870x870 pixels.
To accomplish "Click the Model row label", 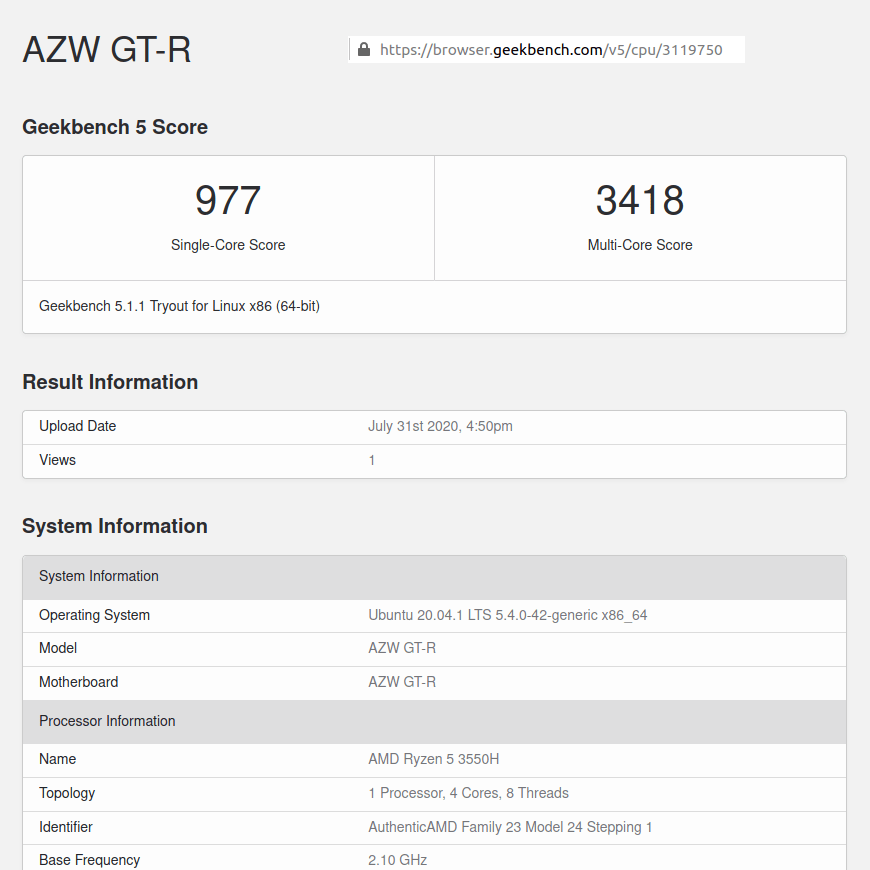I will pos(58,648).
